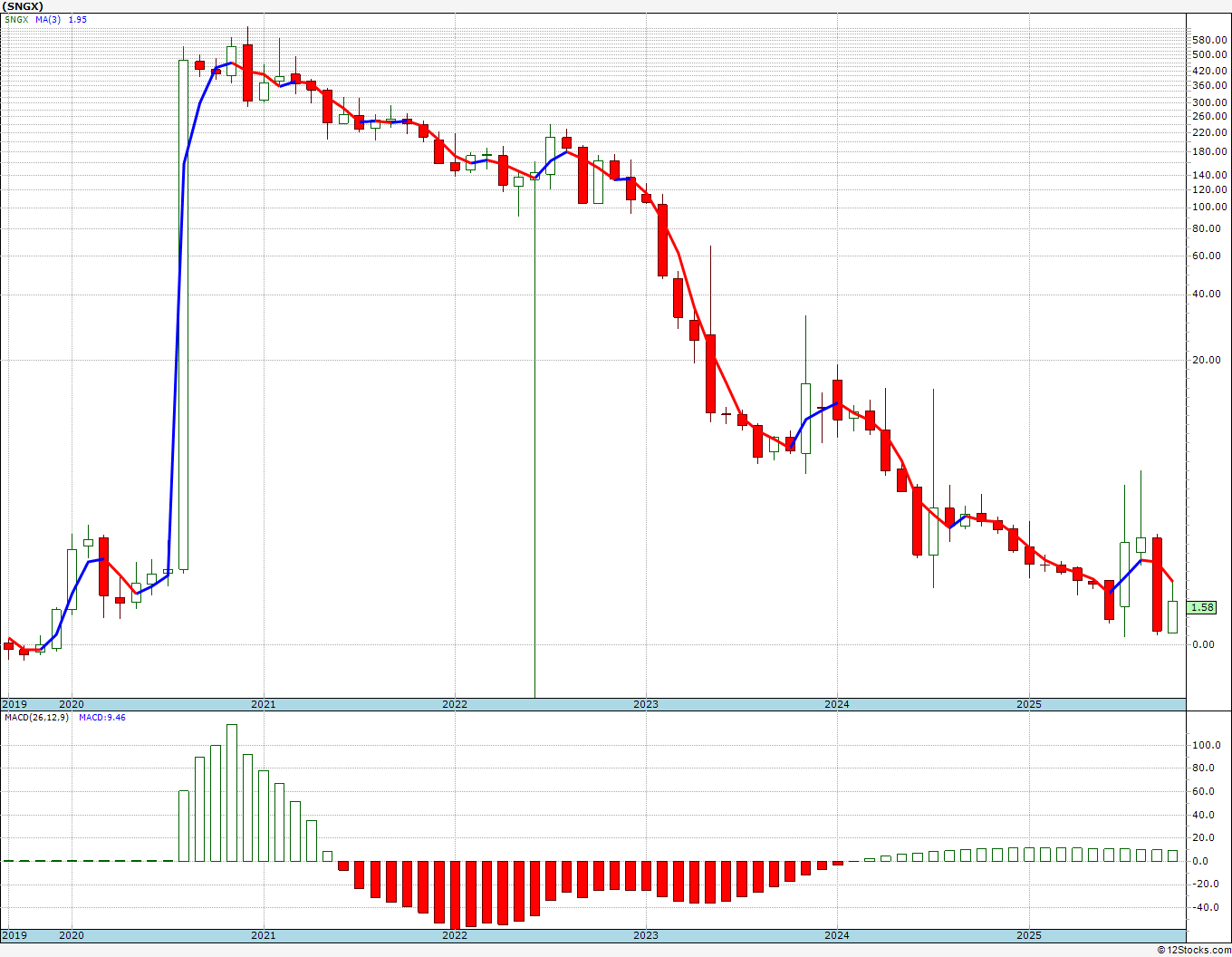Select 2020 on the price chart time axis

click(72, 704)
